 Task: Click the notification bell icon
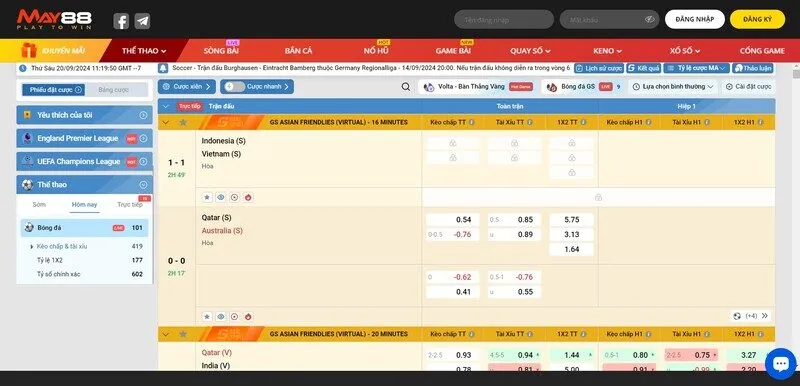pos(163,68)
